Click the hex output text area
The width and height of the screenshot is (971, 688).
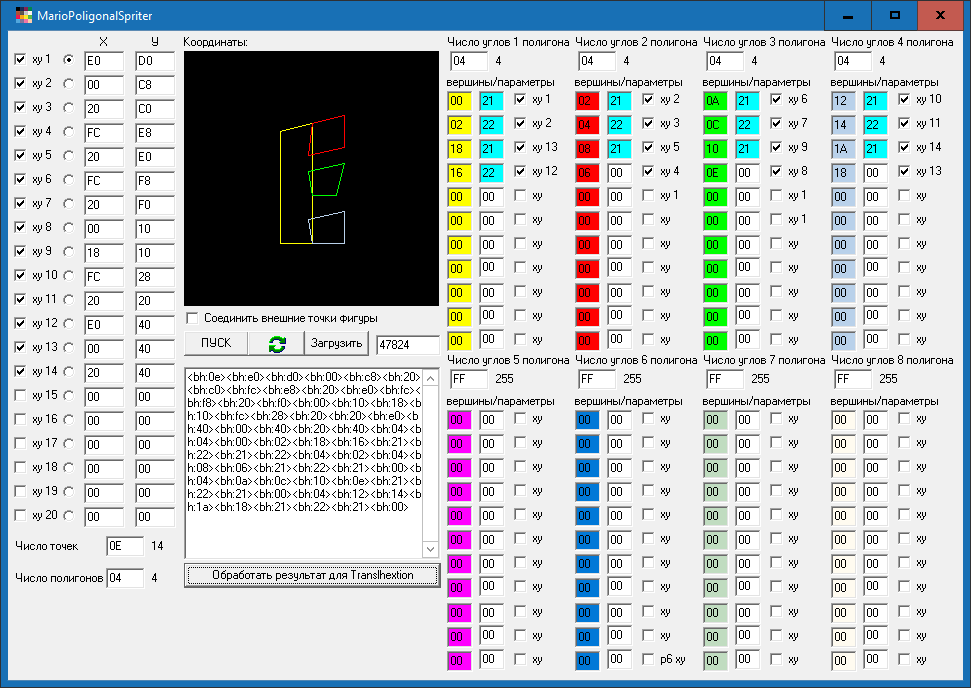click(304, 463)
